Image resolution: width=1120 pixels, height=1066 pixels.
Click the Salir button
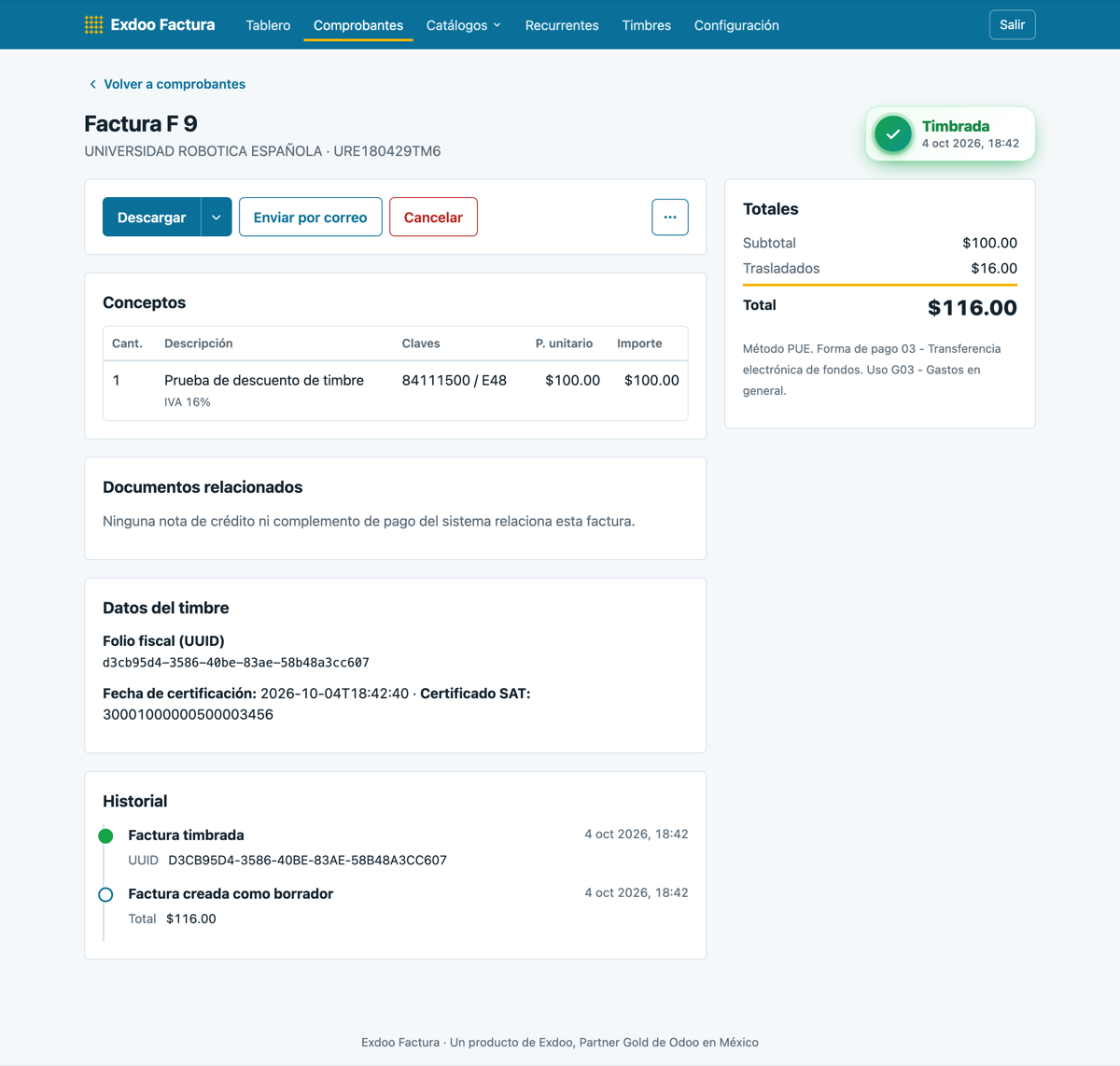pos(1012,25)
